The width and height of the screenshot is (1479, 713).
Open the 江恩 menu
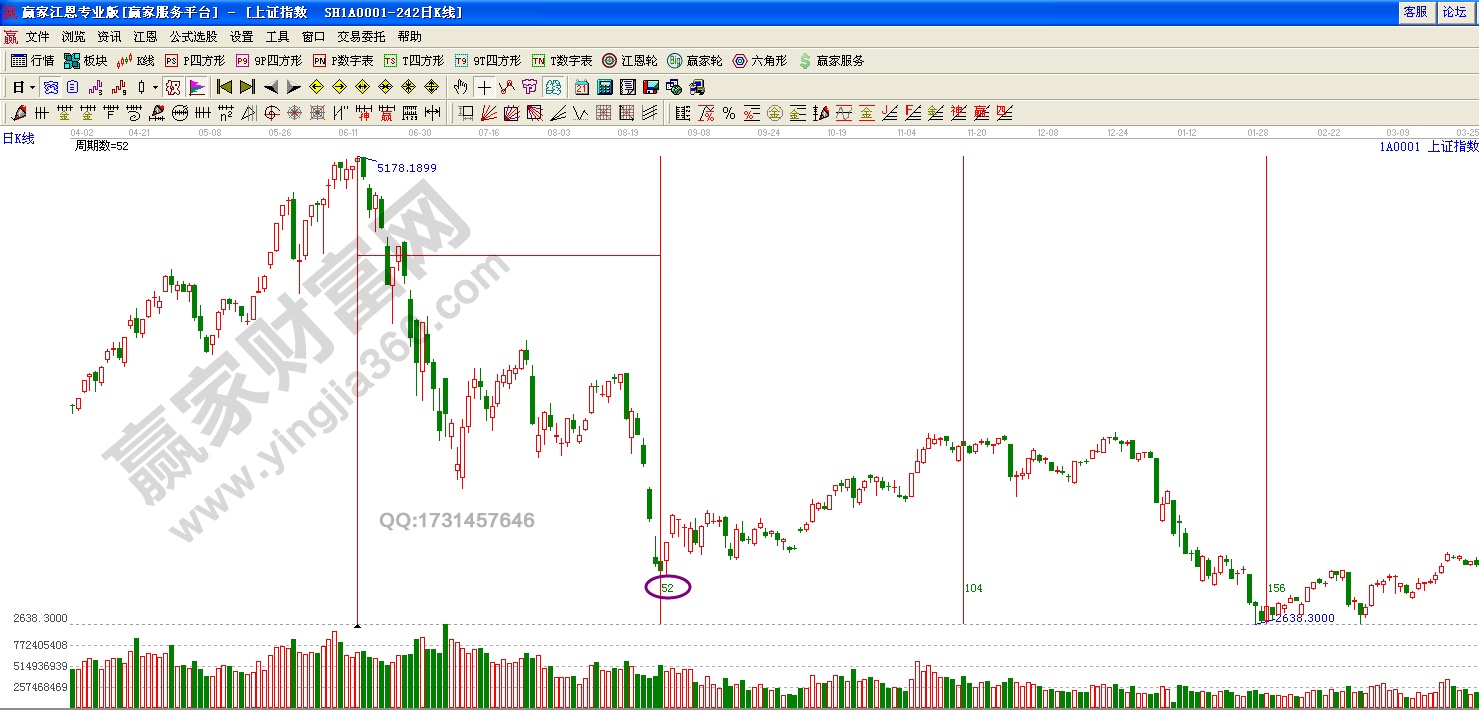[145, 36]
